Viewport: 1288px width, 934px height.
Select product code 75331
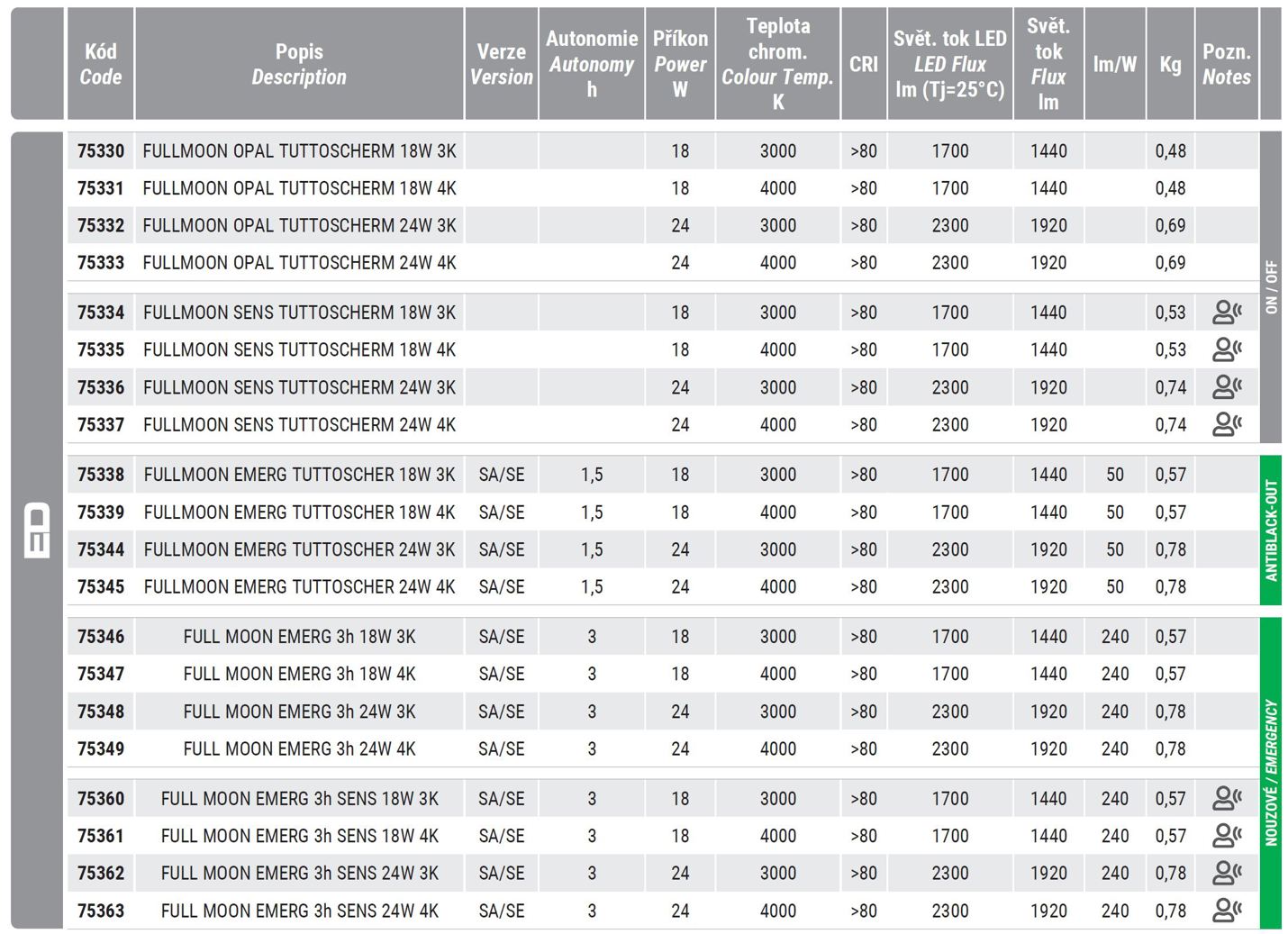point(101,188)
